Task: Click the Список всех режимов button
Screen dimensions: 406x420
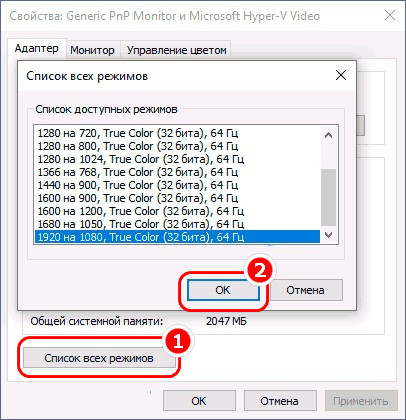Action: point(99,358)
